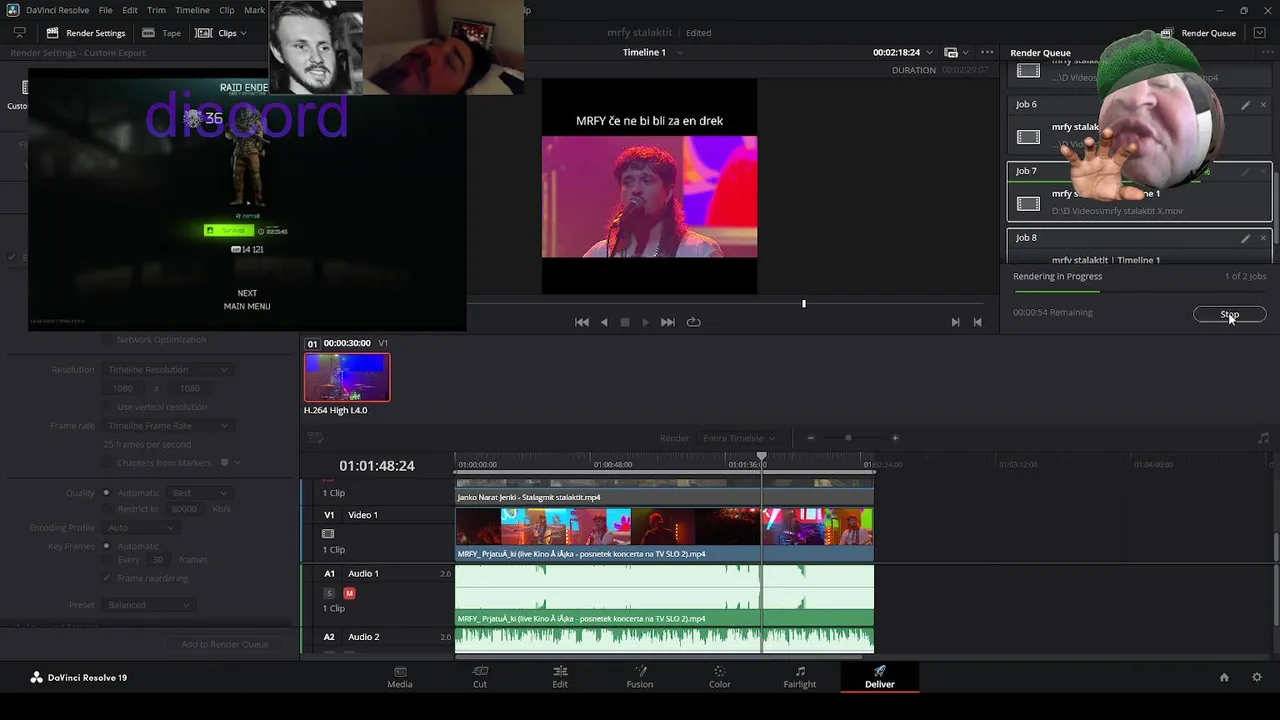Zoom in timeline with plus button
The image size is (1280, 720).
click(x=895, y=438)
